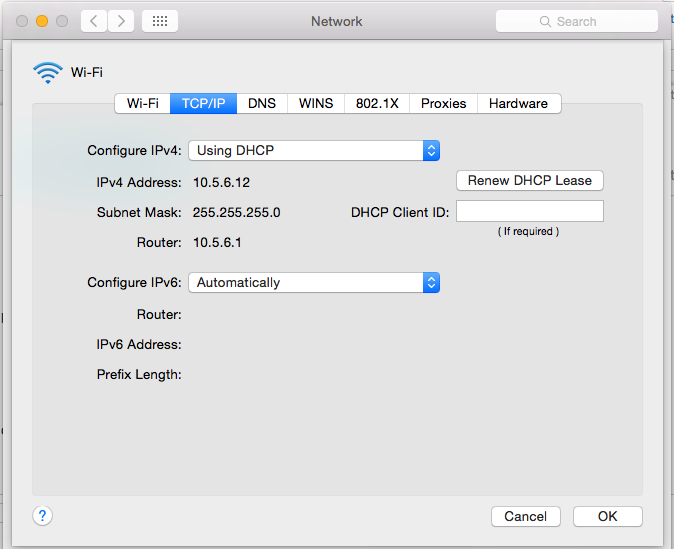Click the Wi-Fi signal icon
This screenshot has height=549, width=674.
[47, 72]
